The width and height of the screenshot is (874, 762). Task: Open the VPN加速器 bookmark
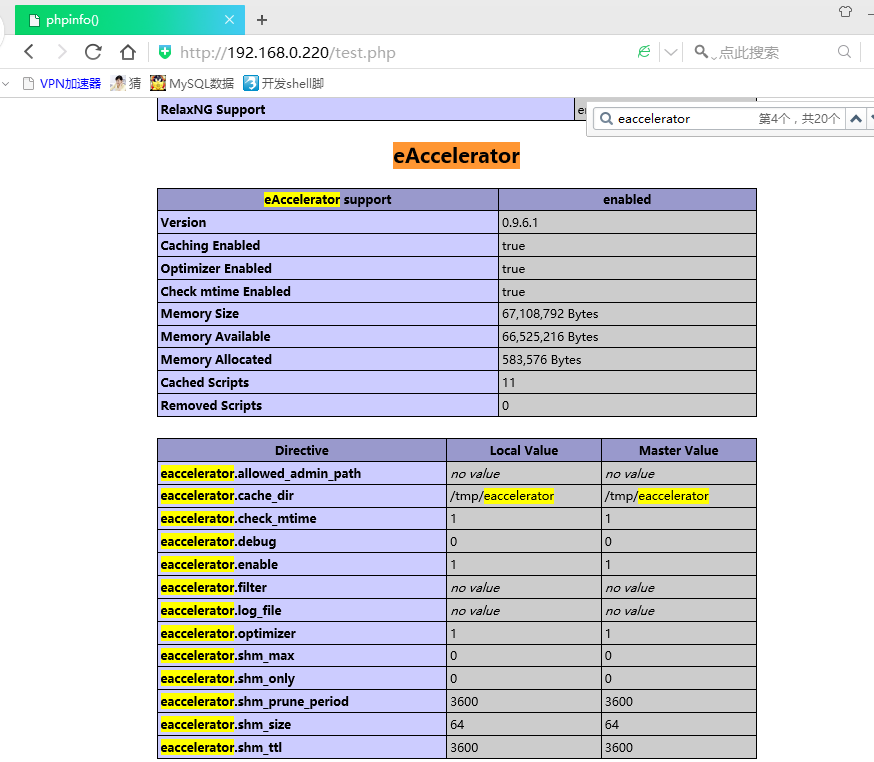click(x=61, y=84)
